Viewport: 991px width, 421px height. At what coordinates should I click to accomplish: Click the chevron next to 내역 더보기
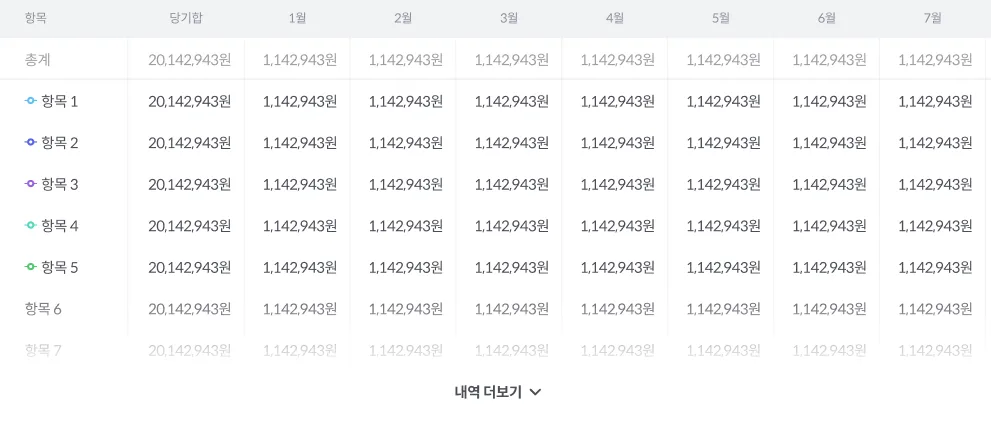click(x=535, y=392)
